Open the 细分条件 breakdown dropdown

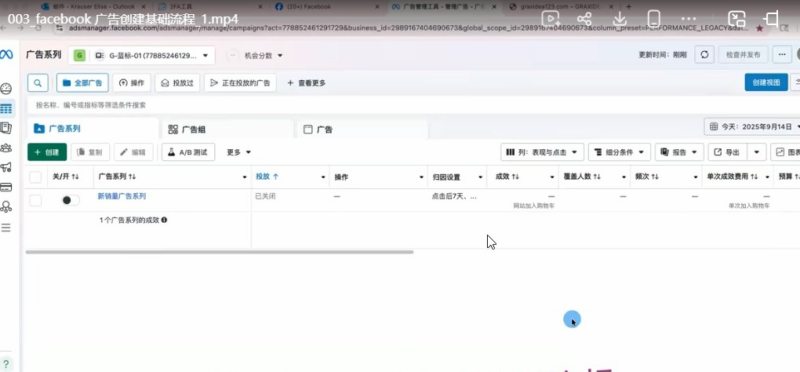pyautogui.click(x=619, y=152)
